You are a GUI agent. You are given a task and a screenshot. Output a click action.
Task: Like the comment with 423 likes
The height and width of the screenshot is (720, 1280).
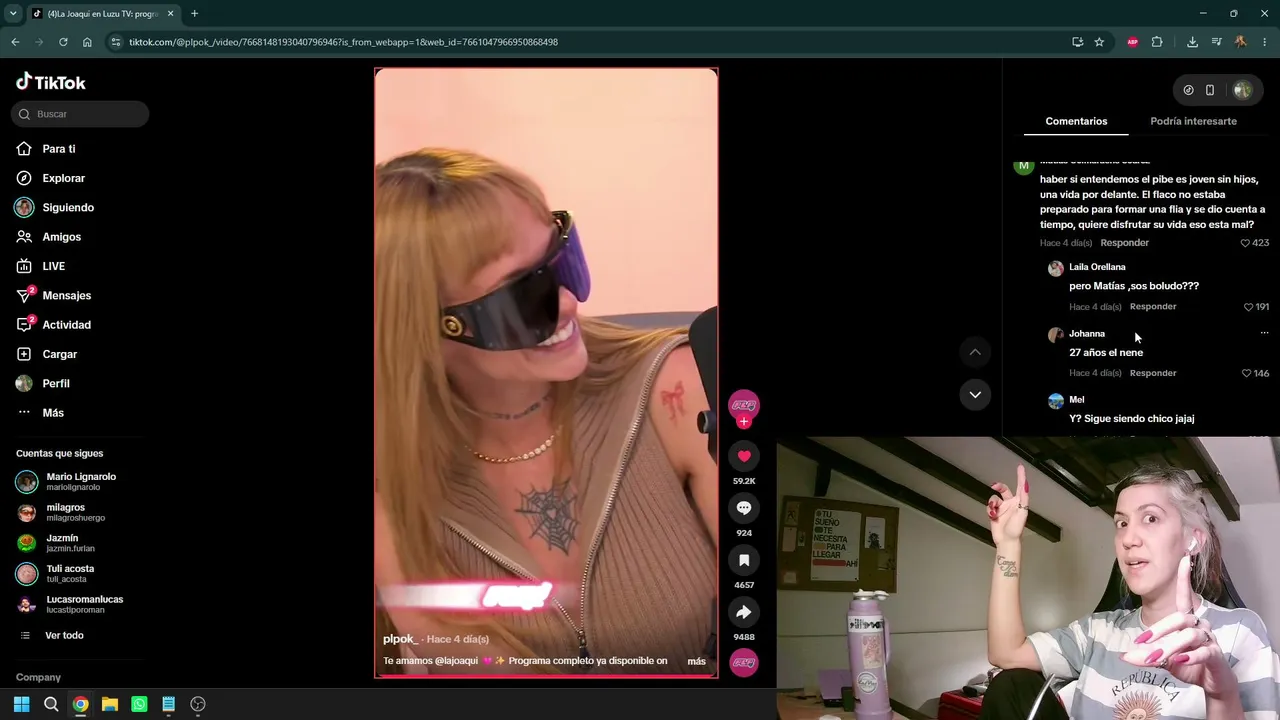tap(1245, 243)
